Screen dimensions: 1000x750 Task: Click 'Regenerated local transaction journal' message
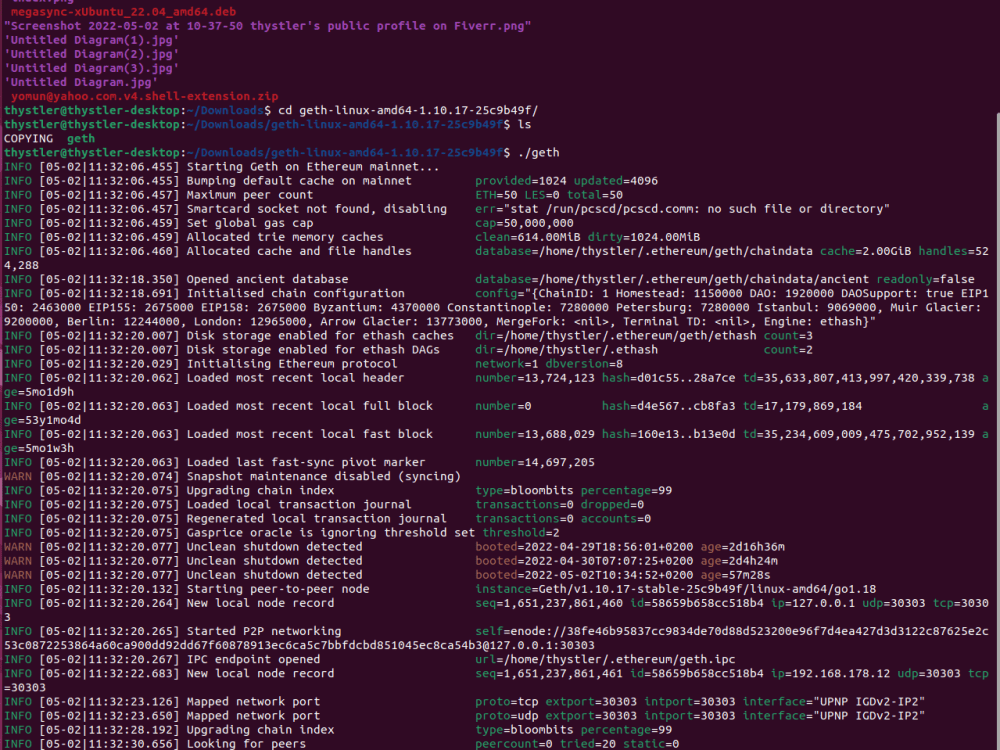pyautogui.click(x=316, y=518)
